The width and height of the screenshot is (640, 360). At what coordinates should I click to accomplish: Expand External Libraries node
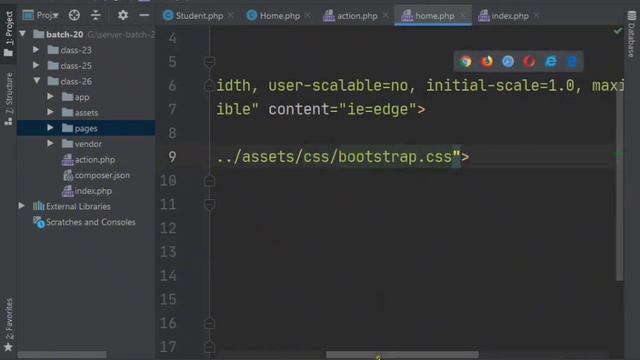pos(21,206)
